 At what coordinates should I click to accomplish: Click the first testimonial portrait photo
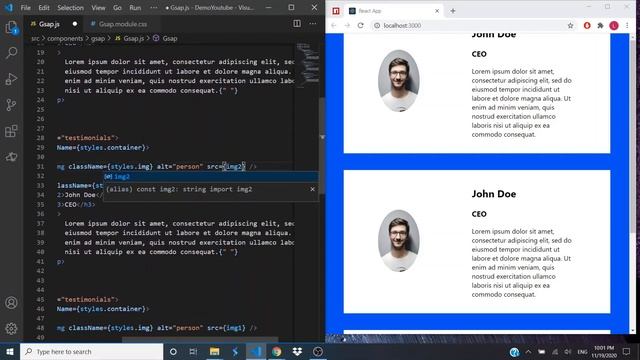398,80
